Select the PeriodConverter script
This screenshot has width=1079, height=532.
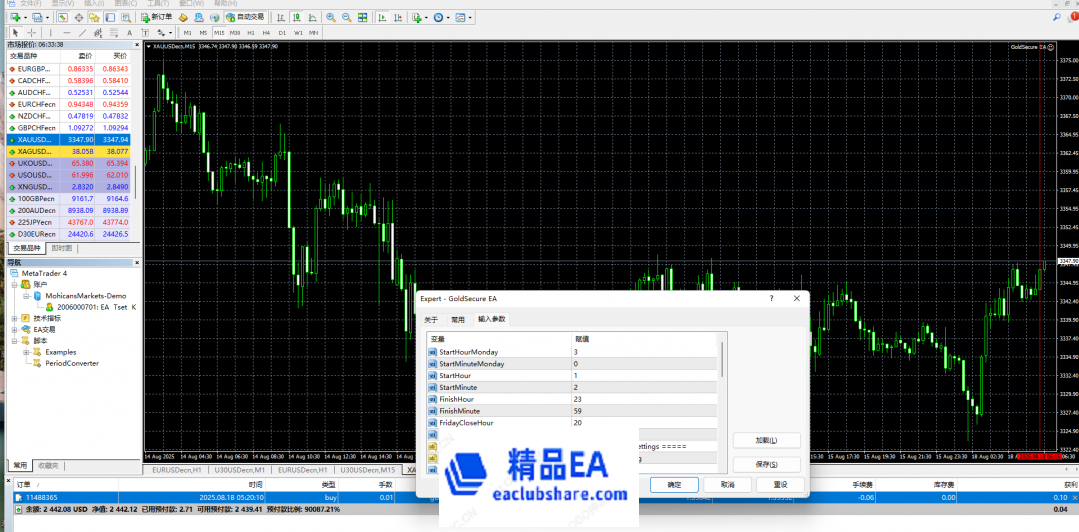[72, 363]
